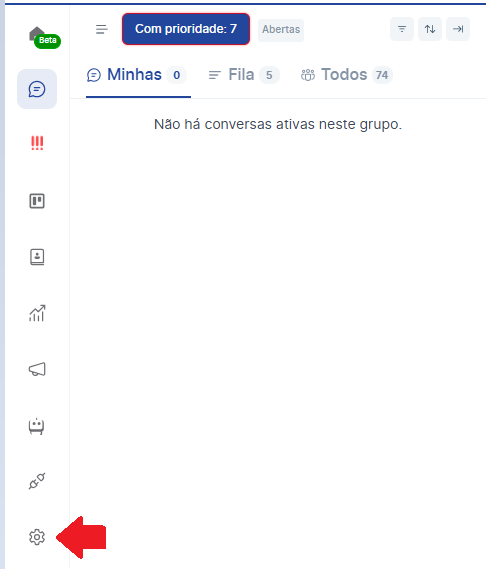View Reports via the chart icon

[x=37, y=313]
